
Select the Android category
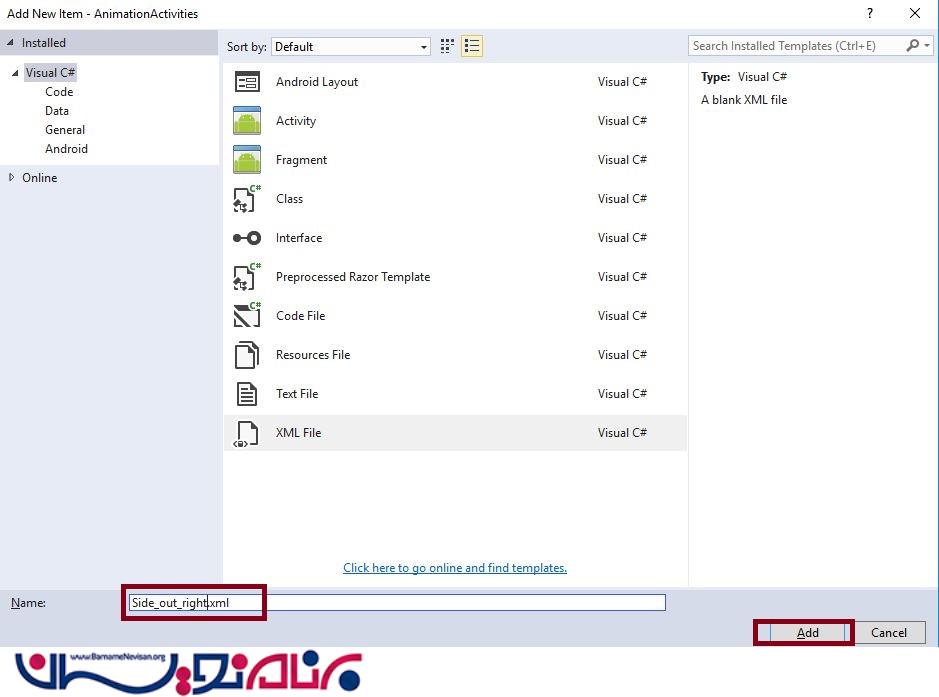[x=66, y=149]
